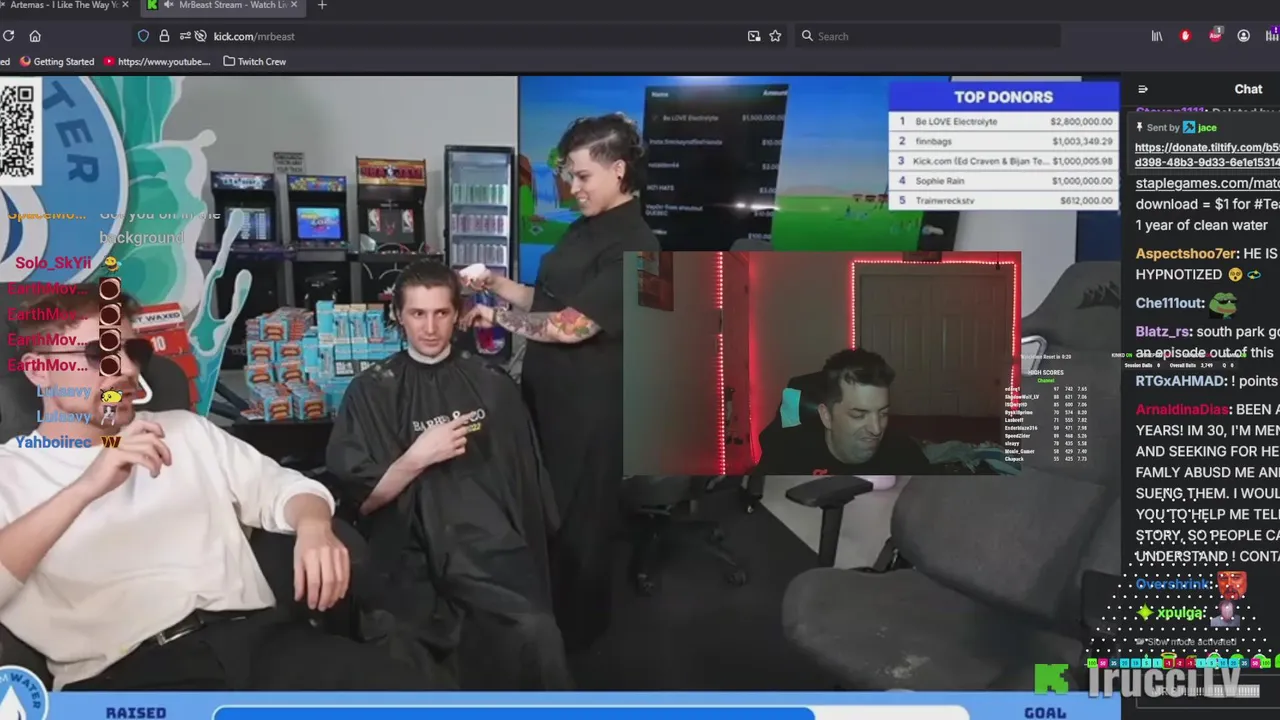This screenshot has height=720, width=1280.
Task: Click the Sophie Rain donor row
Action: coord(1003,181)
